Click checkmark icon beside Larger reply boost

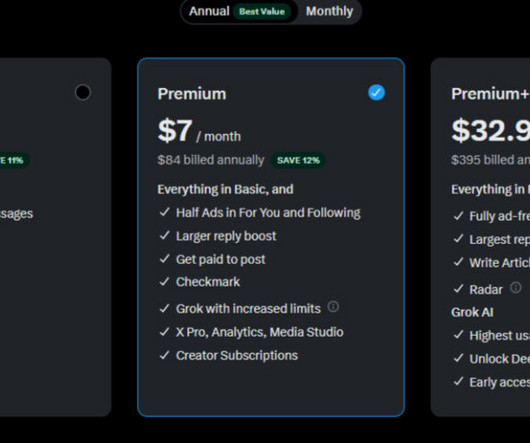click(165, 236)
